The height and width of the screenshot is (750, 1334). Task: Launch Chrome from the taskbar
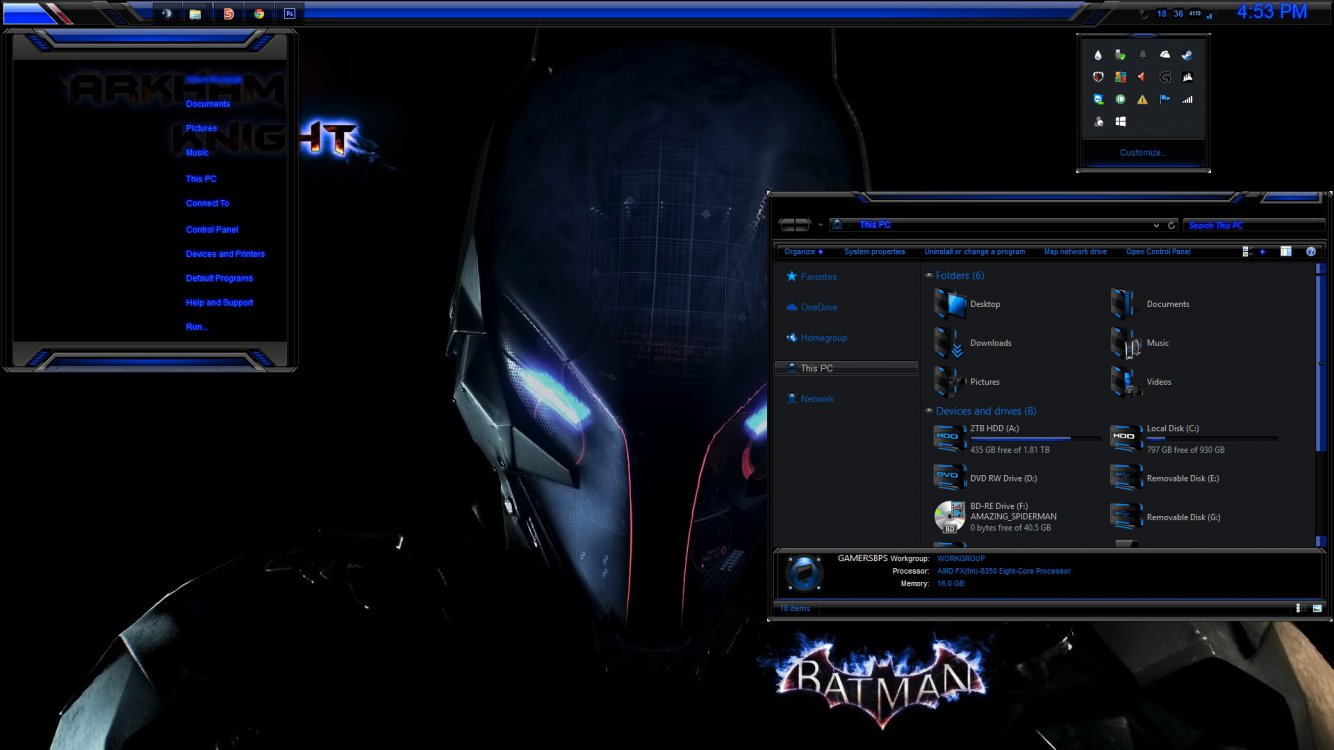(x=259, y=13)
